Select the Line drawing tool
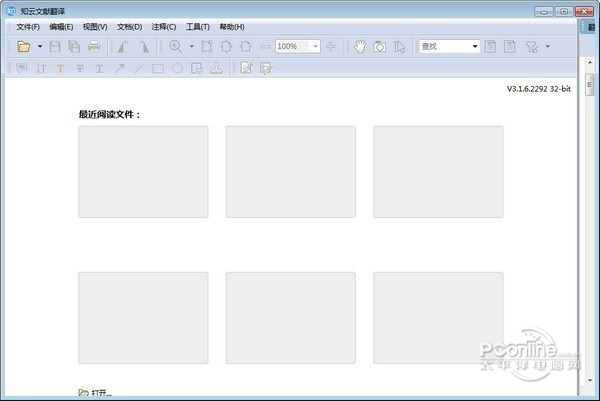 coord(139,68)
